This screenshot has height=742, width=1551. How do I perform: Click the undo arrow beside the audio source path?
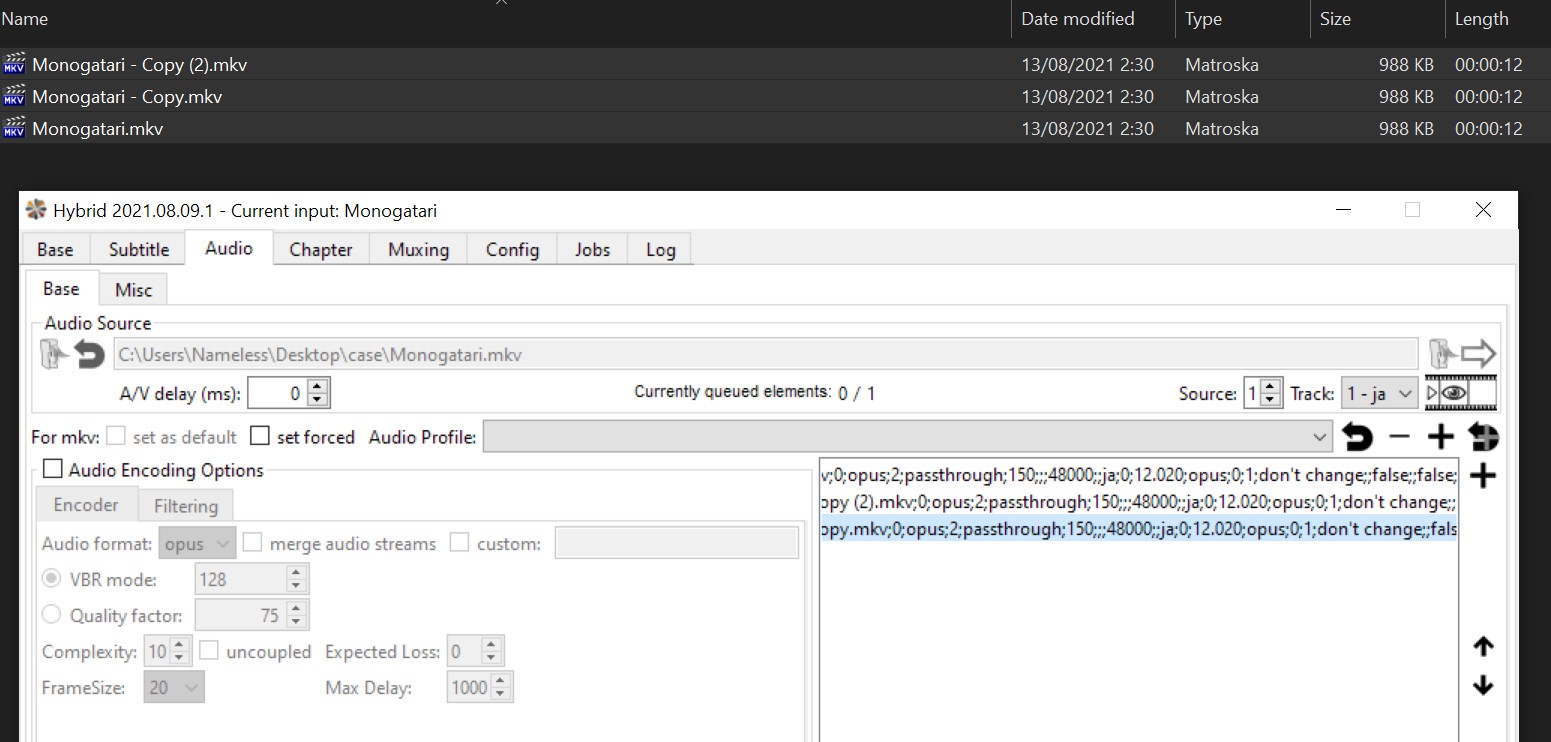[x=89, y=354]
